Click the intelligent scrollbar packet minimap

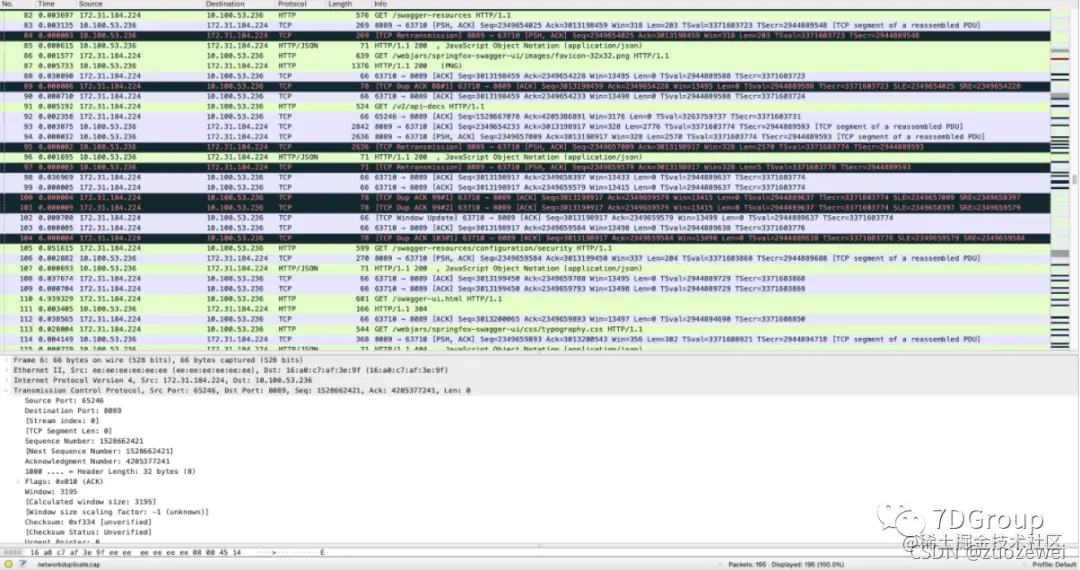[1060, 180]
